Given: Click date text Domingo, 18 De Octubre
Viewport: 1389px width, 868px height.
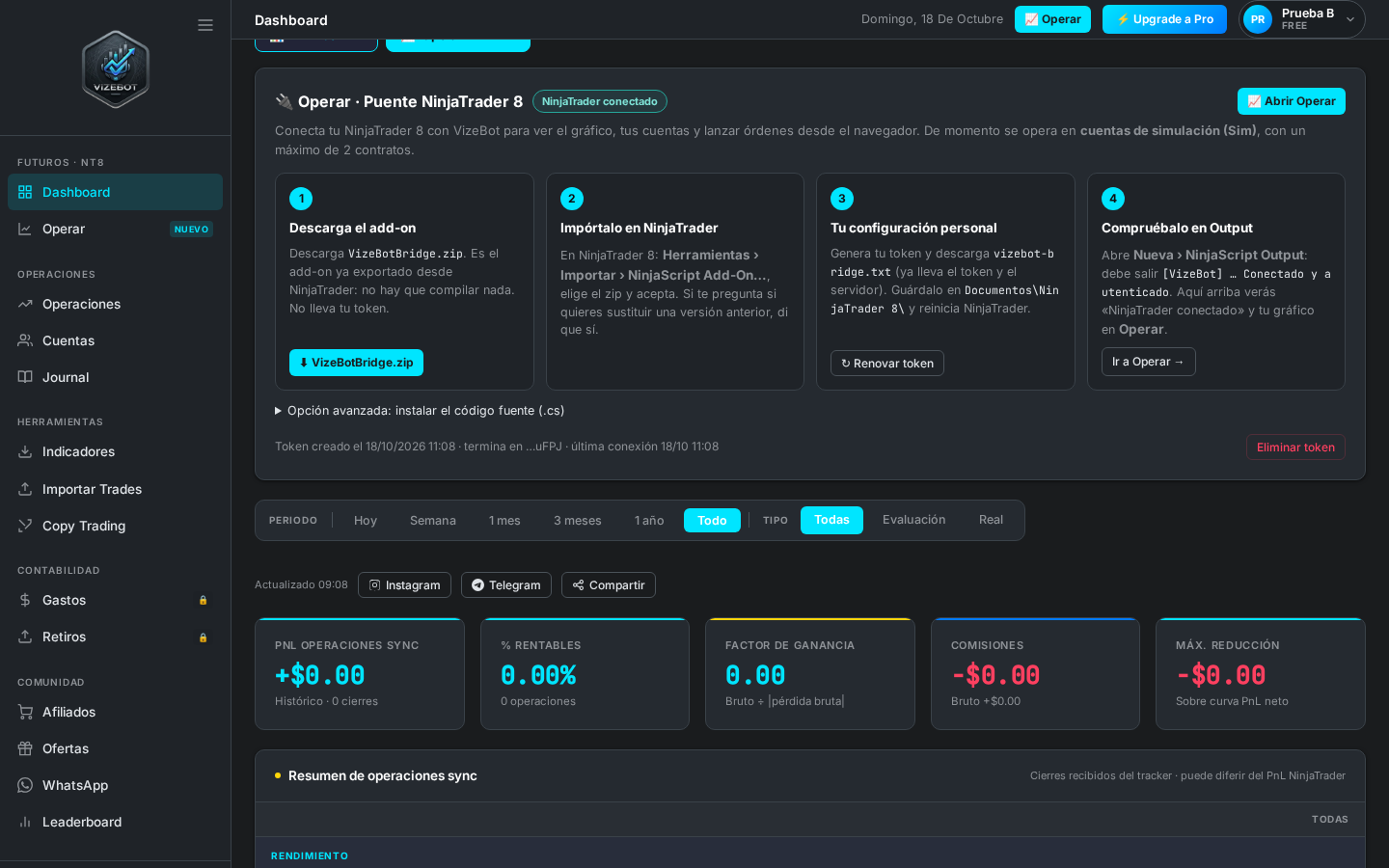Looking at the screenshot, I should [932, 19].
